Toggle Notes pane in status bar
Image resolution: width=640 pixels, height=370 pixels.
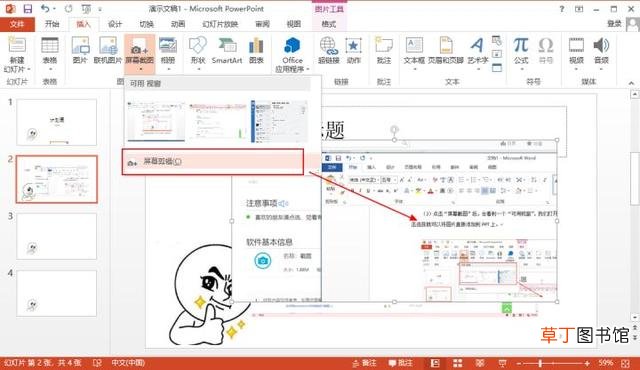click(364, 363)
